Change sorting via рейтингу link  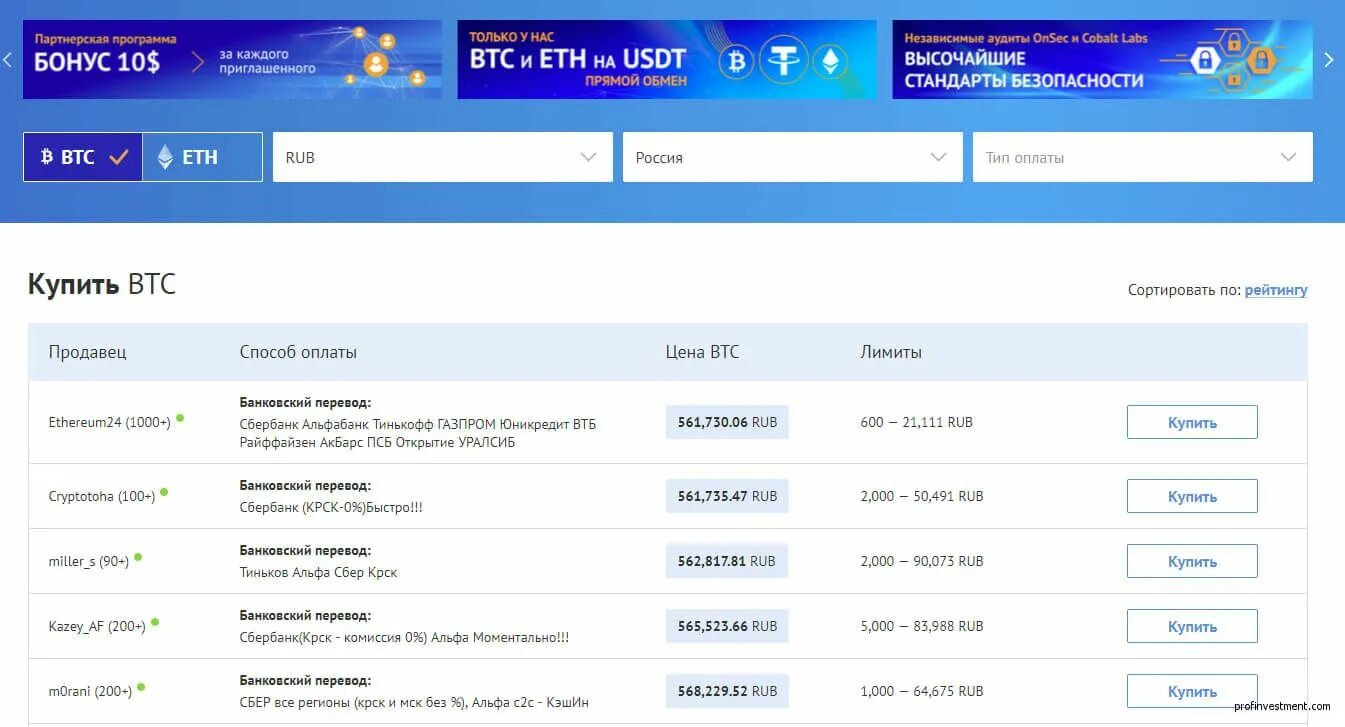coord(1276,290)
